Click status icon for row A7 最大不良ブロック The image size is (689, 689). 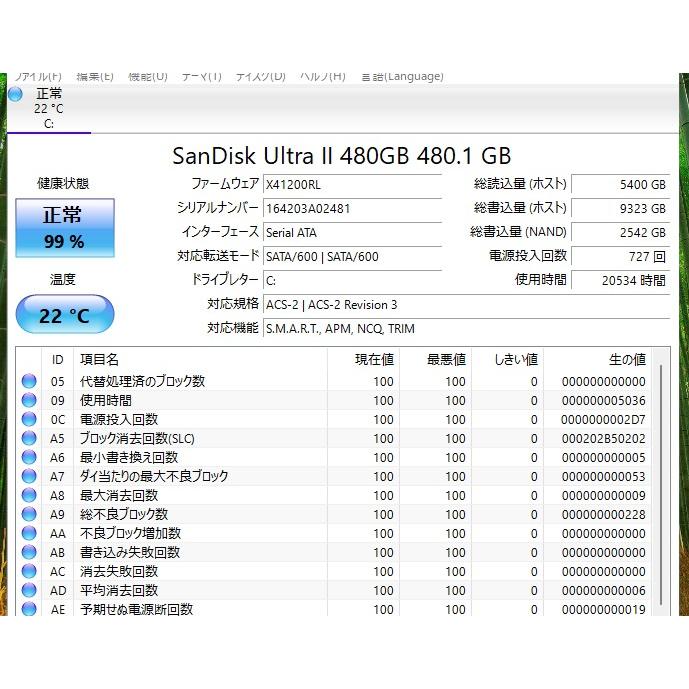[x=29, y=476]
